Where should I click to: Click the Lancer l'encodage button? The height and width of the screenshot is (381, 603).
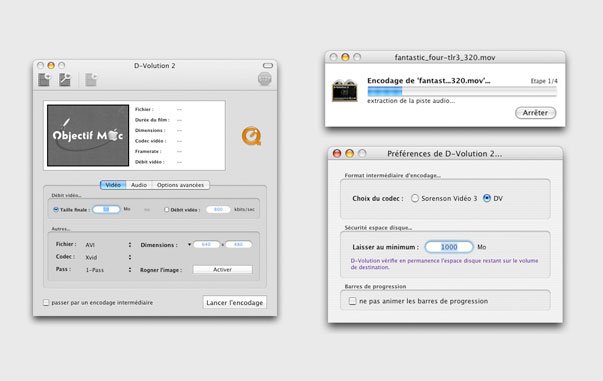tap(235, 303)
